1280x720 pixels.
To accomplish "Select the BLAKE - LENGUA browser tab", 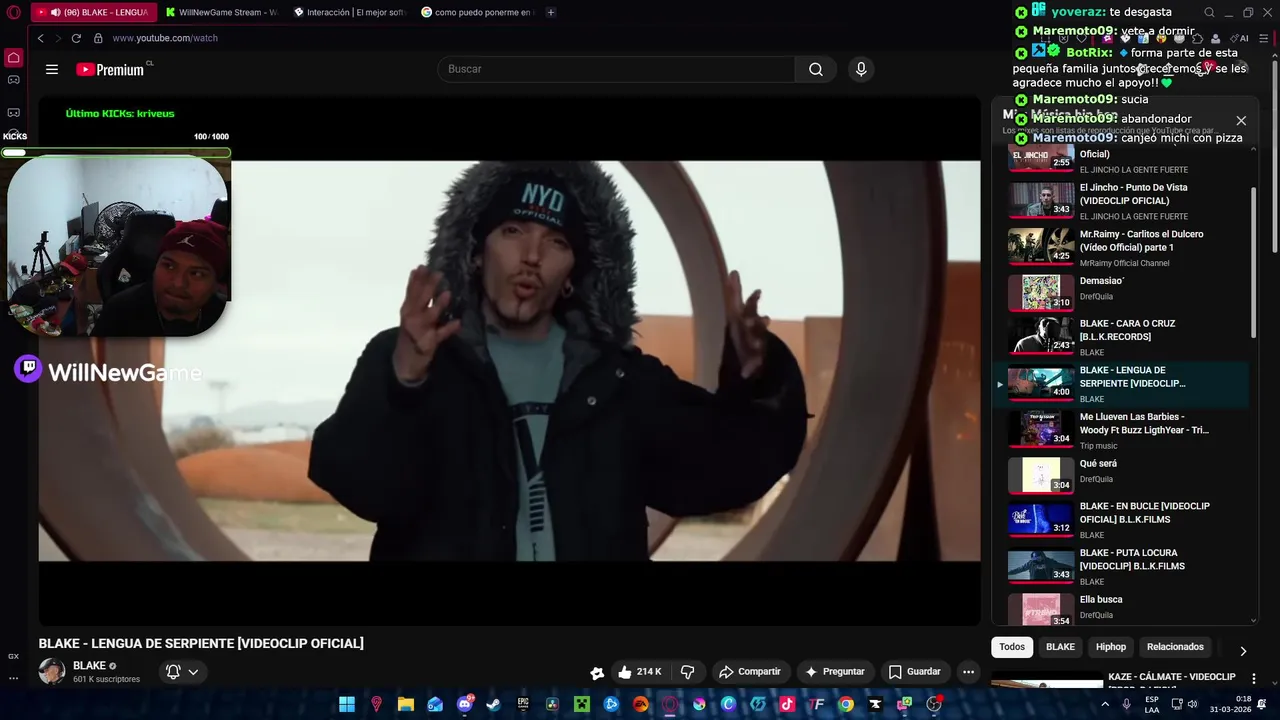I will 93,12.
